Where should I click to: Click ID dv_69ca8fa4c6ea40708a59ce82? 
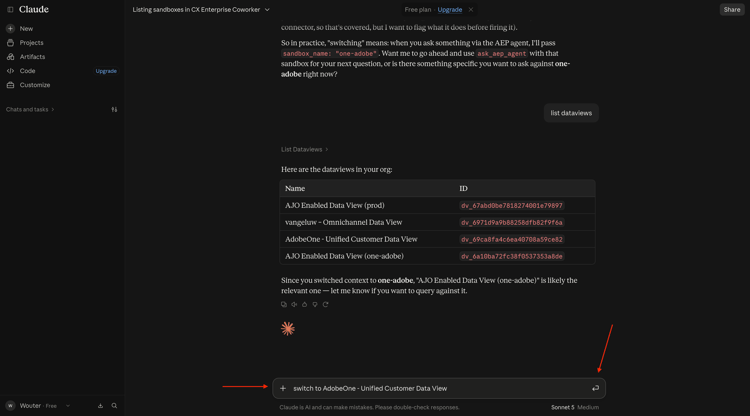(512, 240)
